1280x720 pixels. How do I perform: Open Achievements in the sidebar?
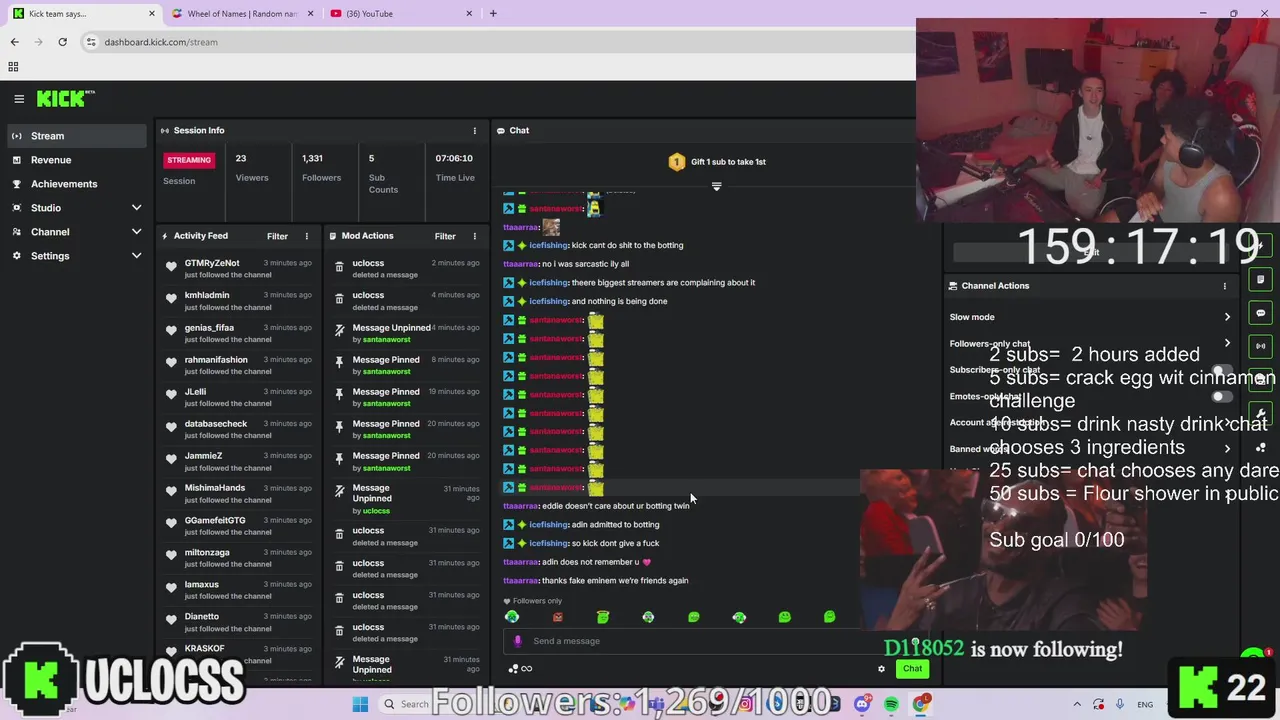pos(75,184)
